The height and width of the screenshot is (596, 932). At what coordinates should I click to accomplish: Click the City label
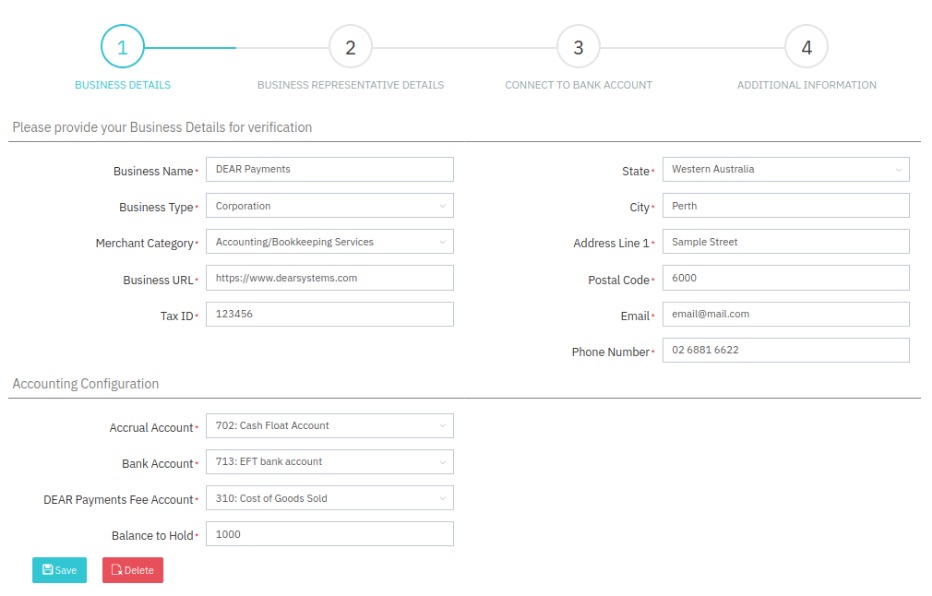click(x=640, y=207)
